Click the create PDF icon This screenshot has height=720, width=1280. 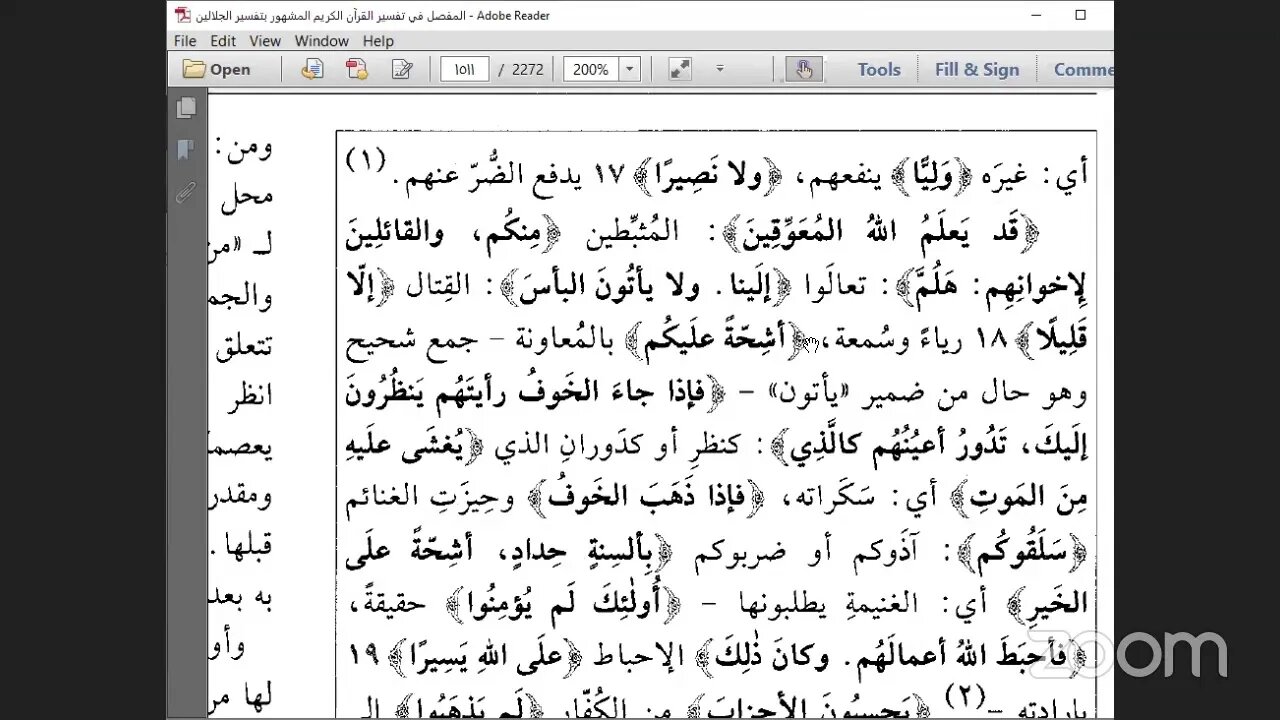(357, 69)
